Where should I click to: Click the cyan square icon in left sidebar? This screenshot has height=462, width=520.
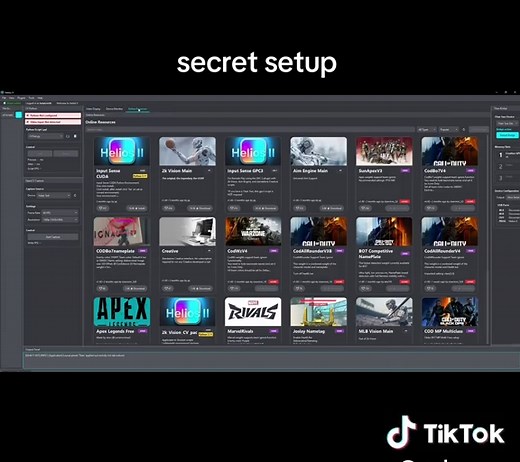[x=19, y=115]
